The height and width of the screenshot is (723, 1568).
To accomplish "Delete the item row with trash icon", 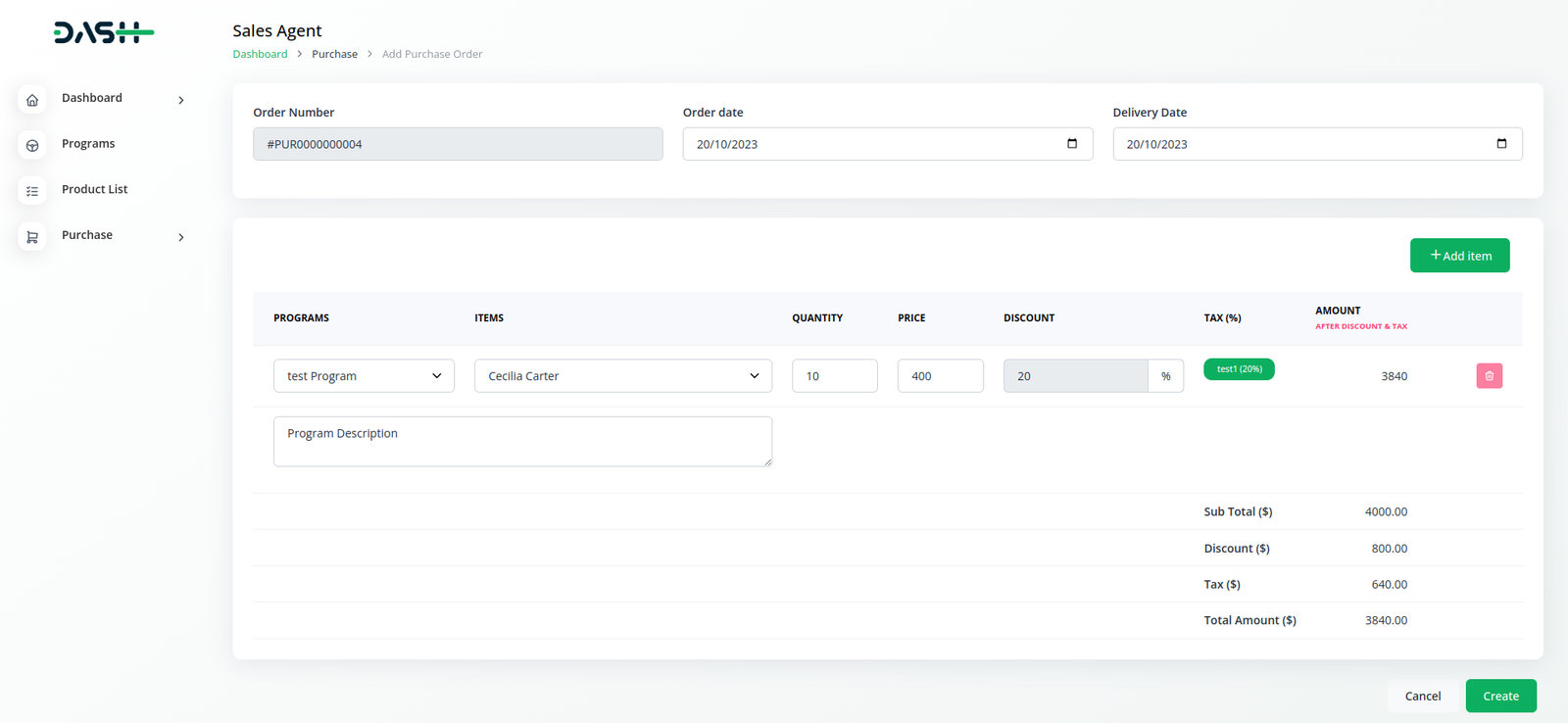I will (1489, 376).
